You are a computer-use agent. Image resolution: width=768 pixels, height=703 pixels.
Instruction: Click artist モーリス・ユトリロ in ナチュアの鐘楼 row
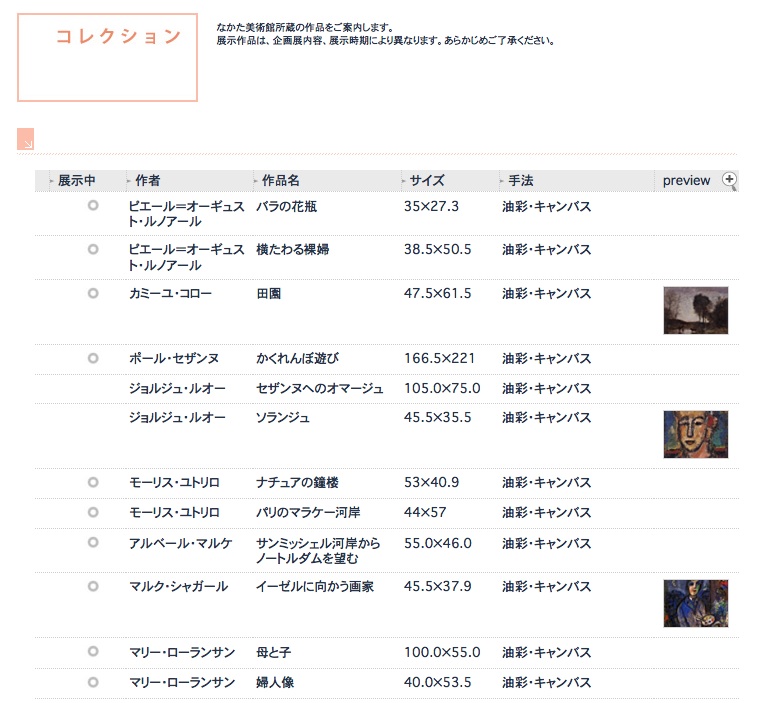[x=174, y=483]
